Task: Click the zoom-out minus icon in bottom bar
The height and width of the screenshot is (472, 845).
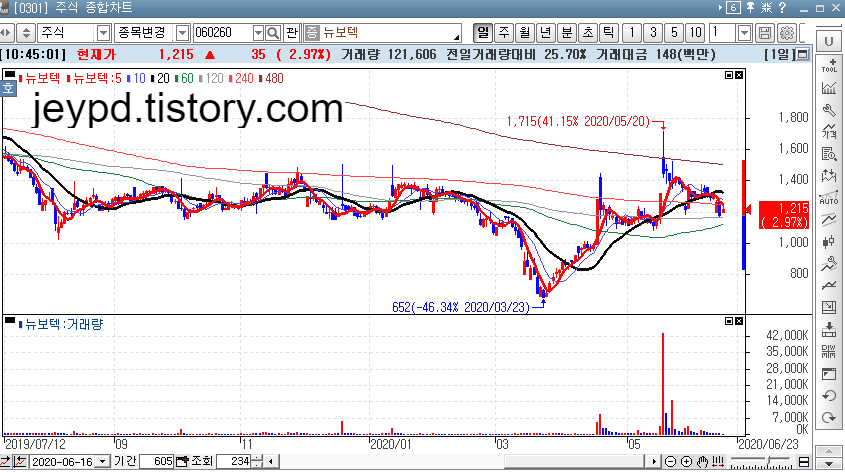Action: tap(670, 462)
